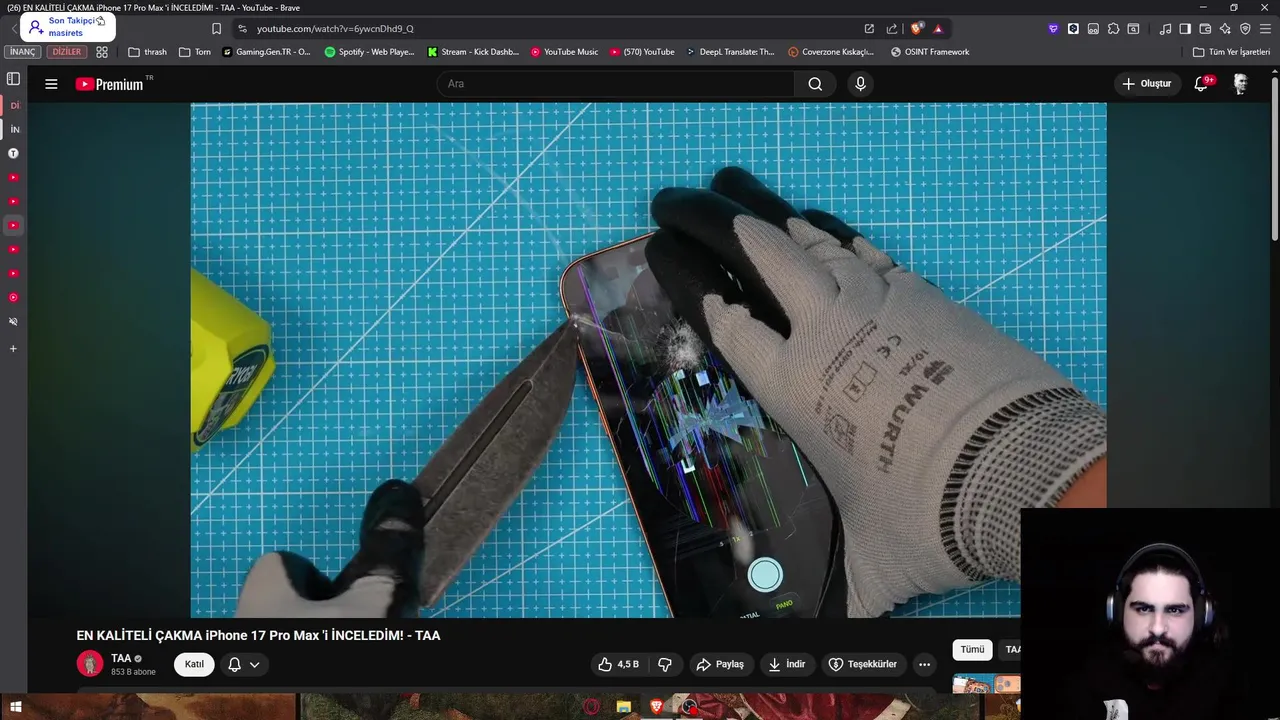Open Spotify Web Player bookmark
Viewport: 1280px width, 720px height.
369,52
